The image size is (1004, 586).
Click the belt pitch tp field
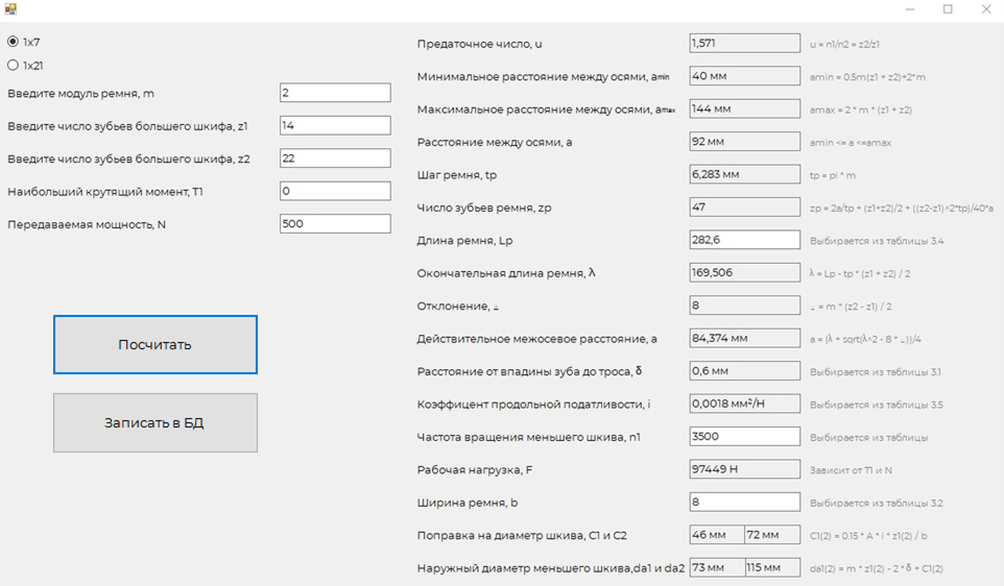pos(745,174)
